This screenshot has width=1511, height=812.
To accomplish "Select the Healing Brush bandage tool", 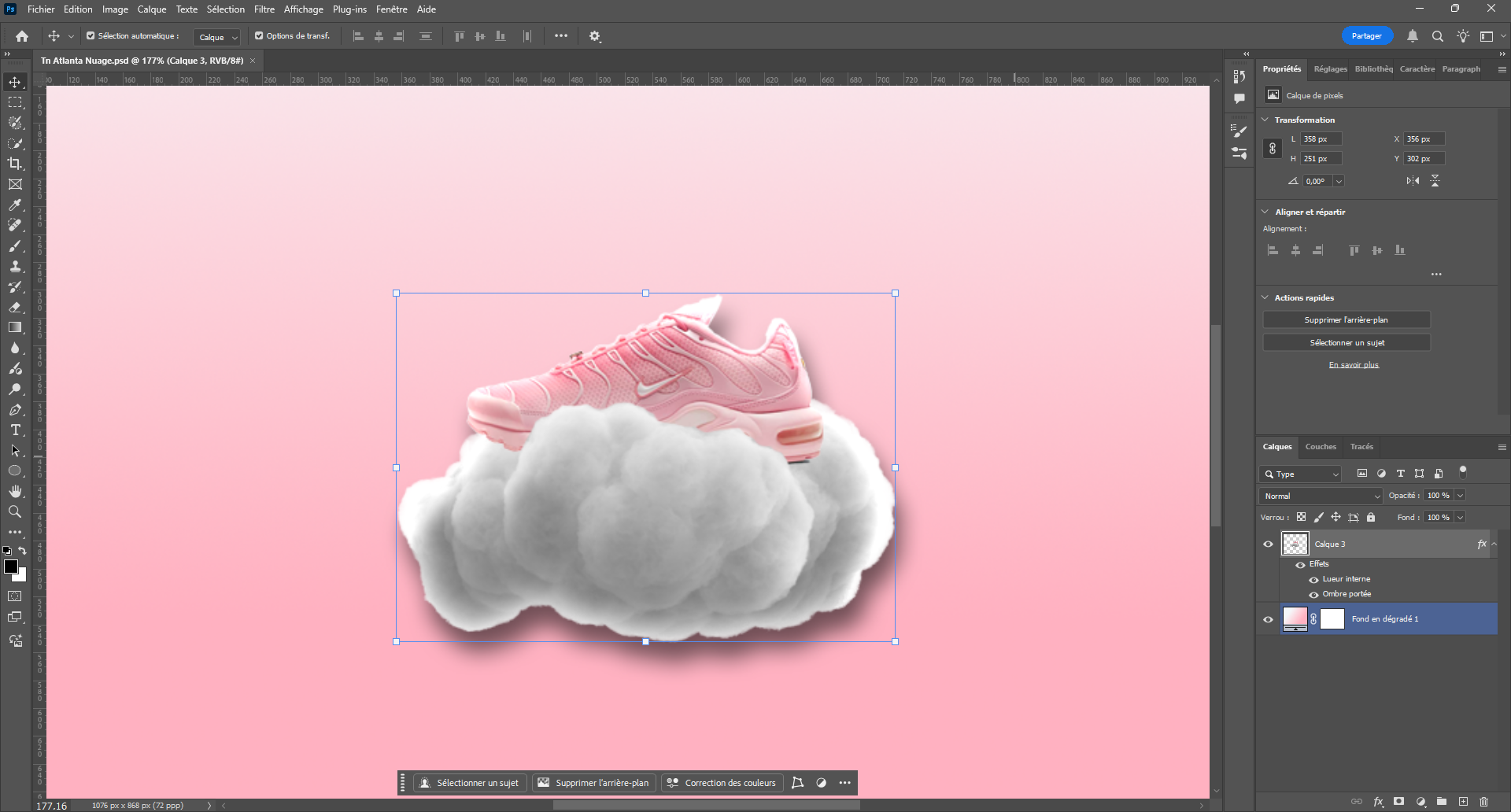I will [x=15, y=225].
